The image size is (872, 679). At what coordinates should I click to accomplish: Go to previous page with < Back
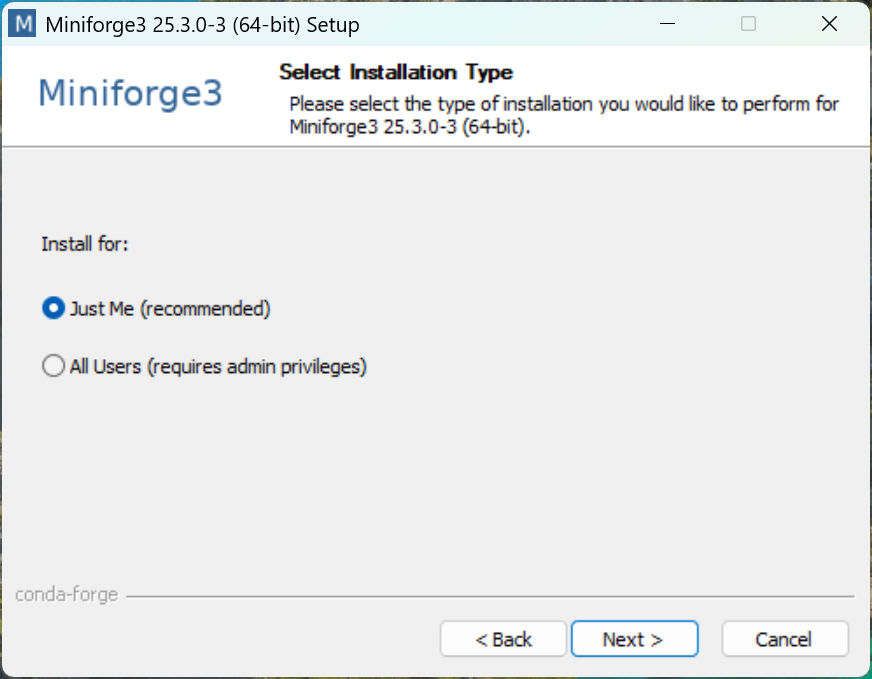(x=503, y=639)
